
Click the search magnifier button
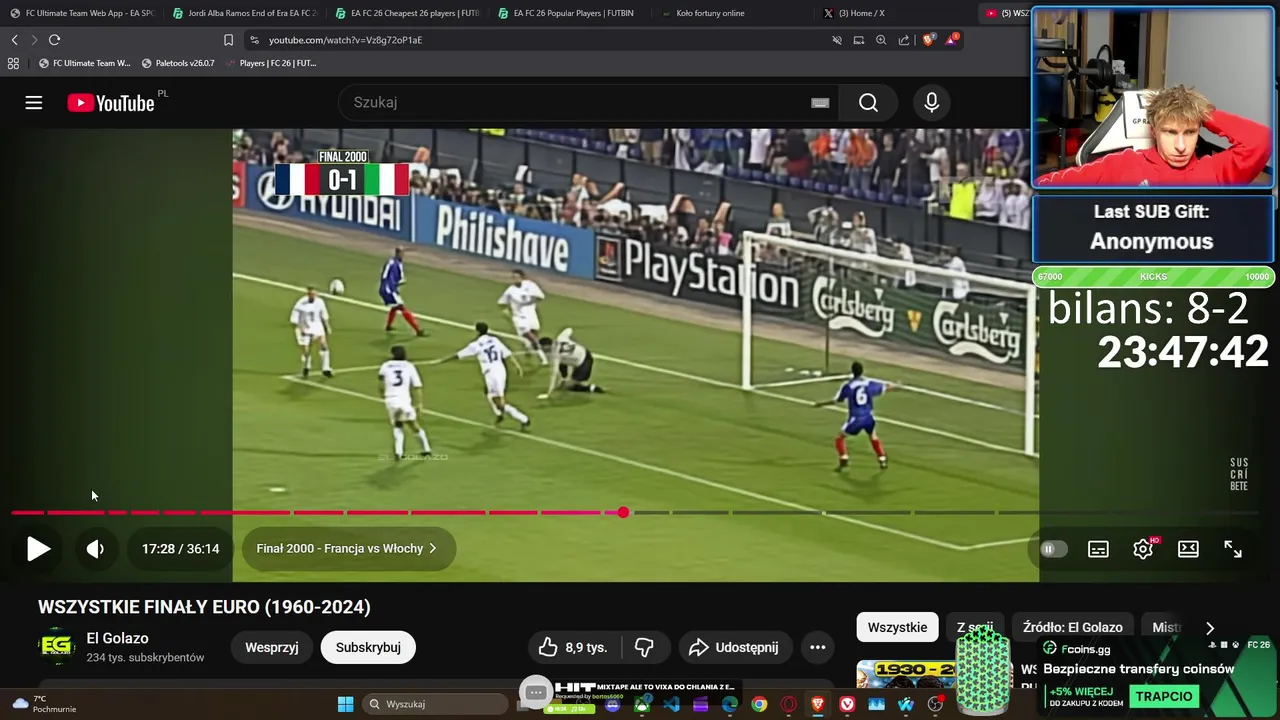click(x=868, y=103)
